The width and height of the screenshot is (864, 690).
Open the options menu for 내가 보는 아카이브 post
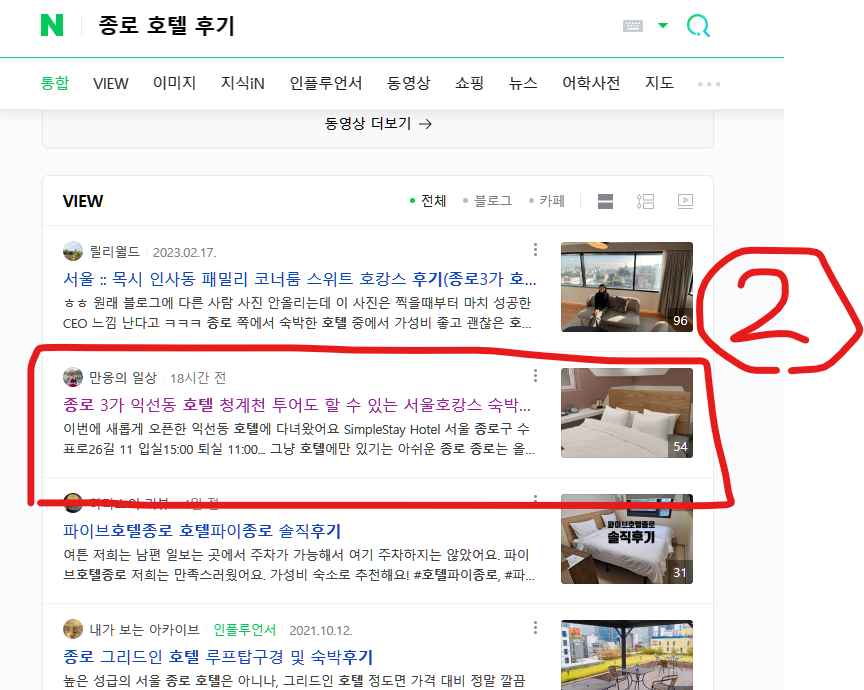click(535, 628)
